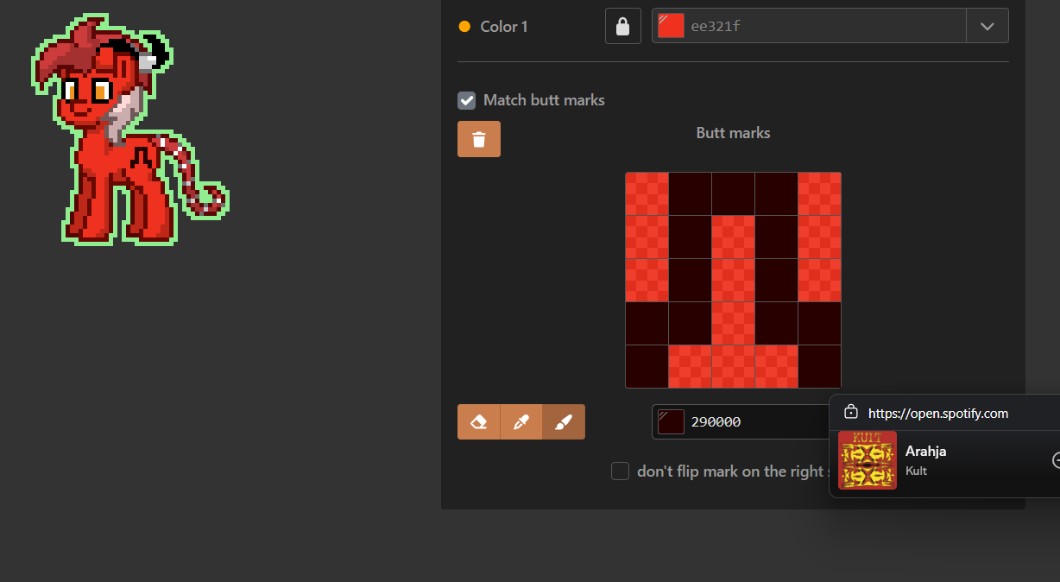Click the ee321f hex color input field
This screenshot has height=582, width=1060.
click(x=820, y=26)
